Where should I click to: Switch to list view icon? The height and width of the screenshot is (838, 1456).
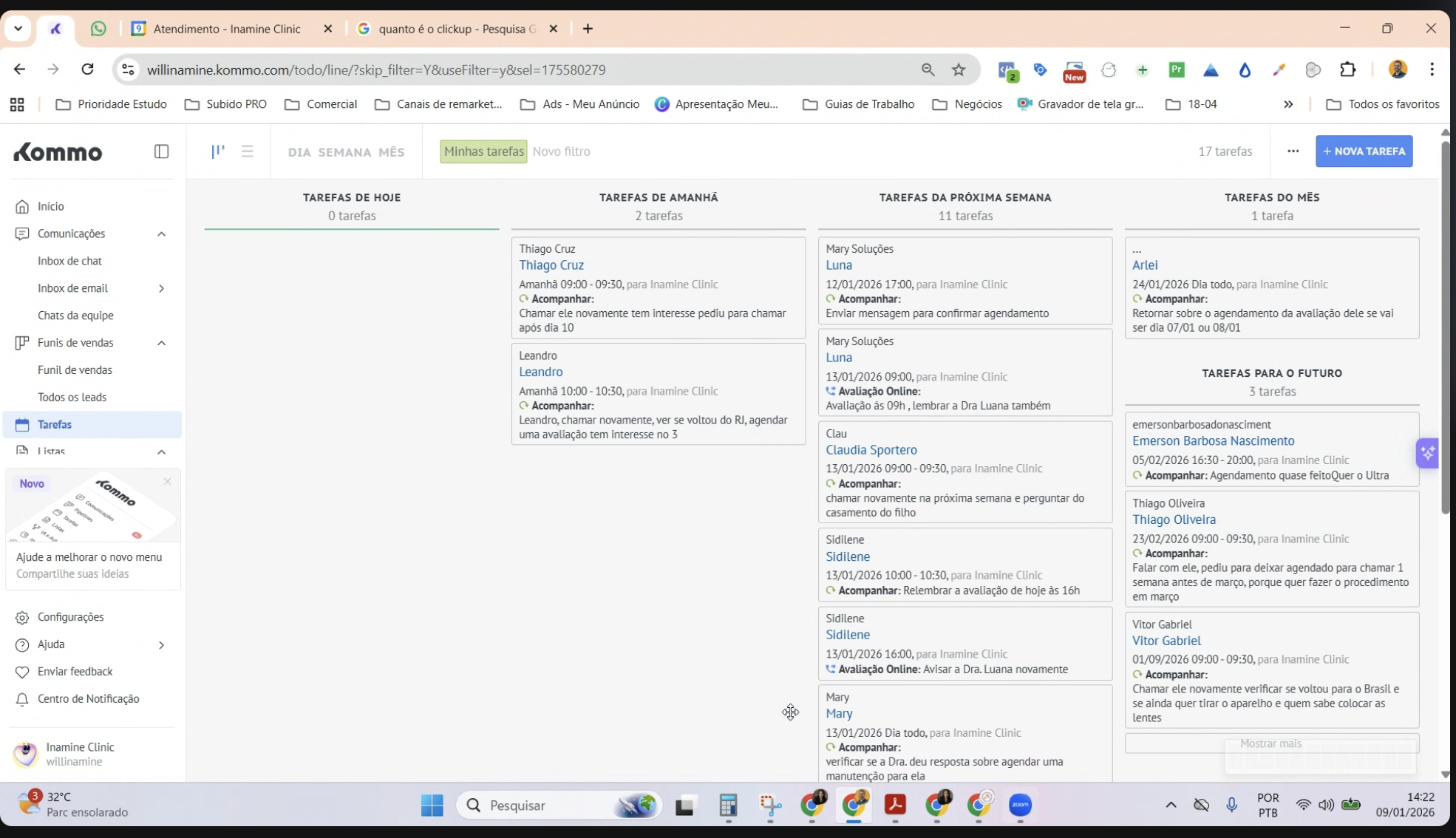(x=247, y=151)
